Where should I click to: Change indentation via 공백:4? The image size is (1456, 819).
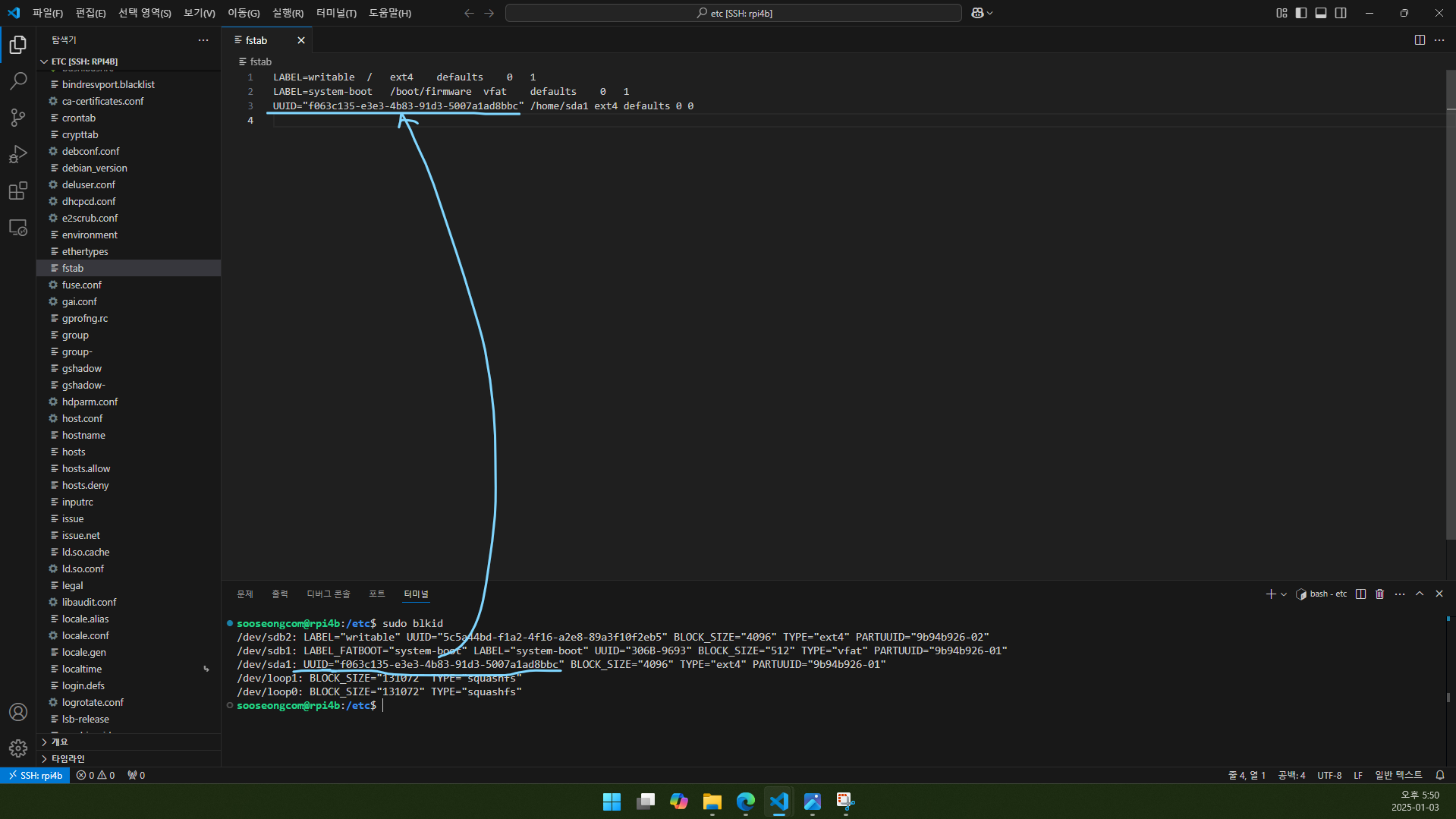tap(1292, 776)
